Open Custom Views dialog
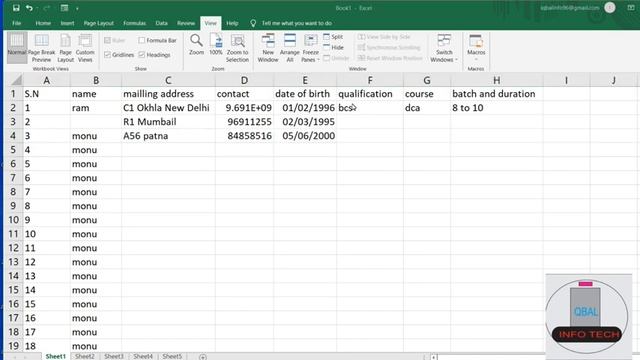 click(x=85, y=47)
